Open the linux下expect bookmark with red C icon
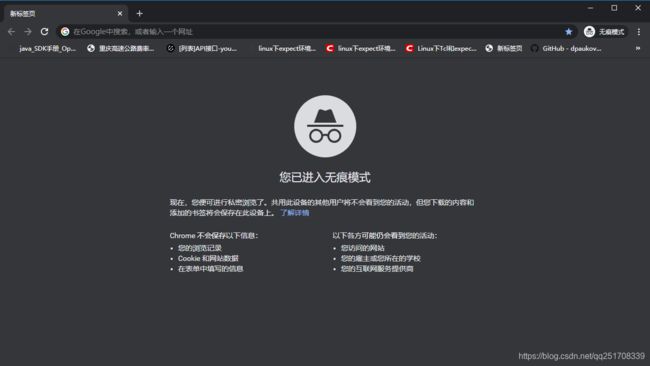 360,48
